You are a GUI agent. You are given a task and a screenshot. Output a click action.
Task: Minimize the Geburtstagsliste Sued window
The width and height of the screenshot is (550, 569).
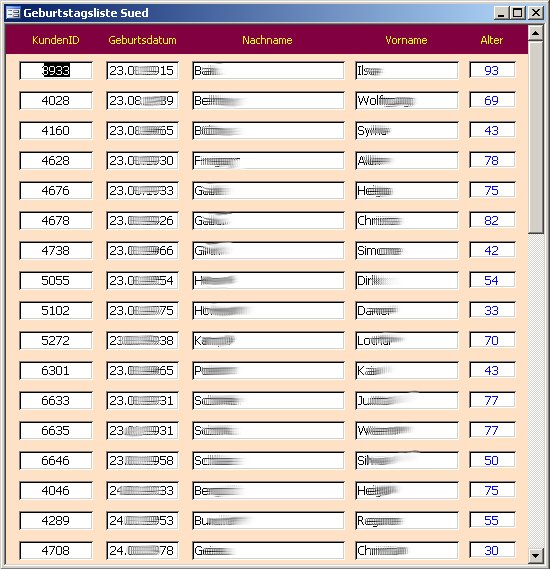[x=501, y=13]
